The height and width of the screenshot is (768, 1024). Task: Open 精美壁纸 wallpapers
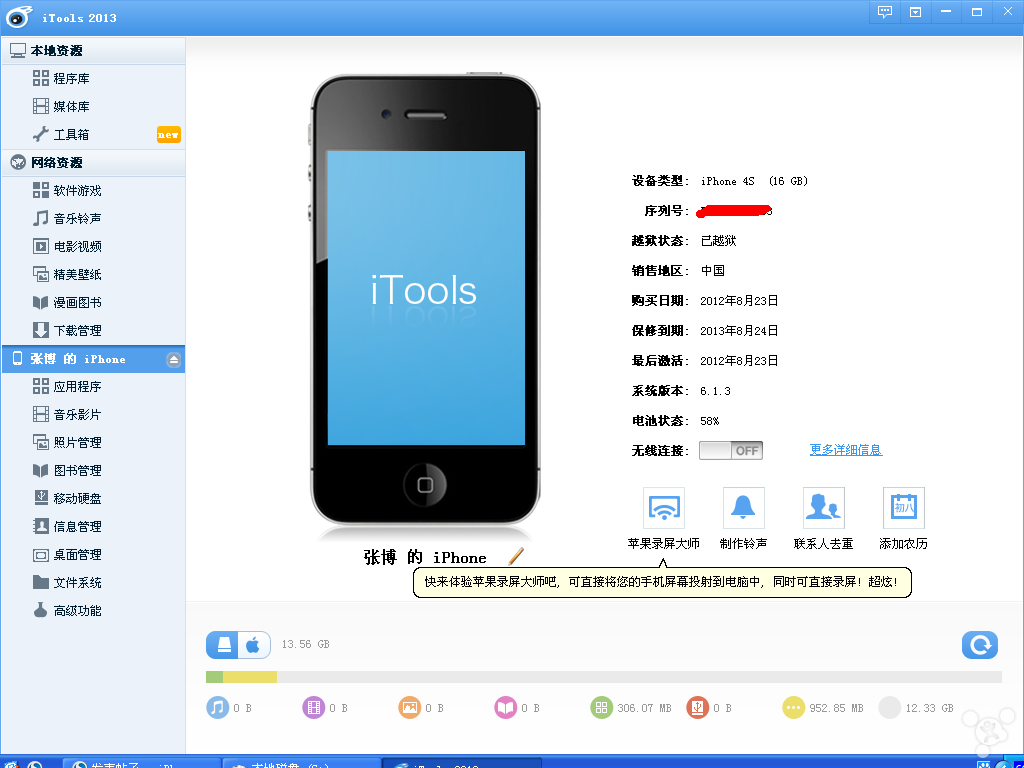tap(93, 275)
